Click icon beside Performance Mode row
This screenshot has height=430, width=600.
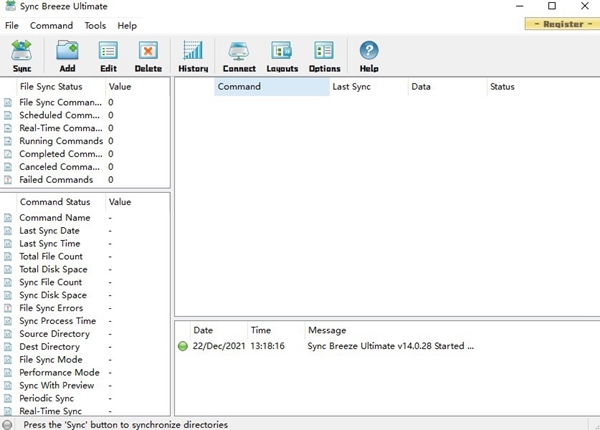tap(8, 373)
